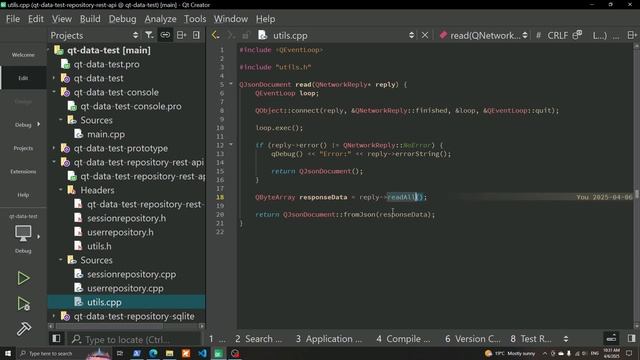Open main.cpp in the project tree
Viewport: 640px width, 360px height.
(106, 134)
